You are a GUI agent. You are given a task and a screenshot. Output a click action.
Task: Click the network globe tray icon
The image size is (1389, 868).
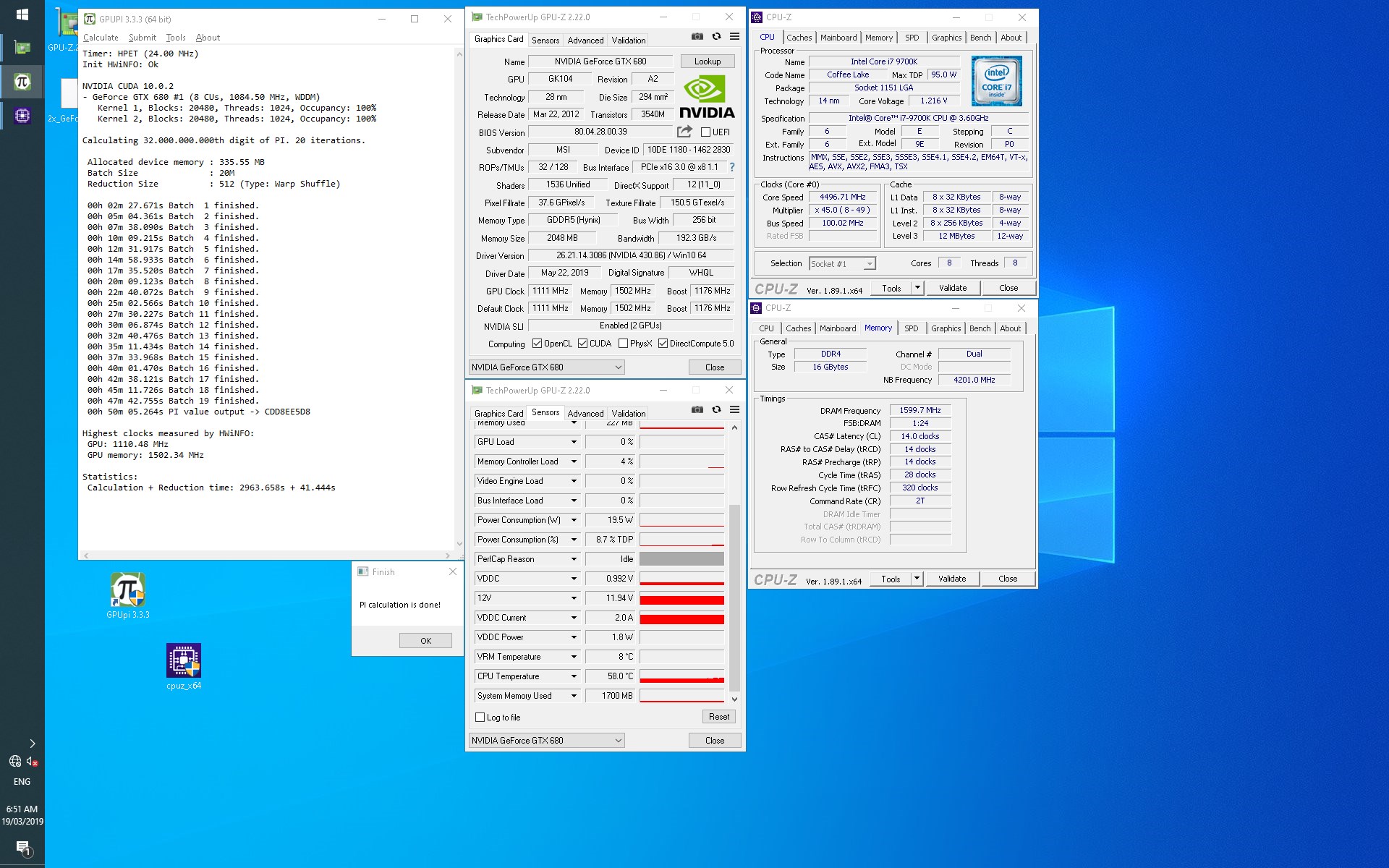point(14,761)
